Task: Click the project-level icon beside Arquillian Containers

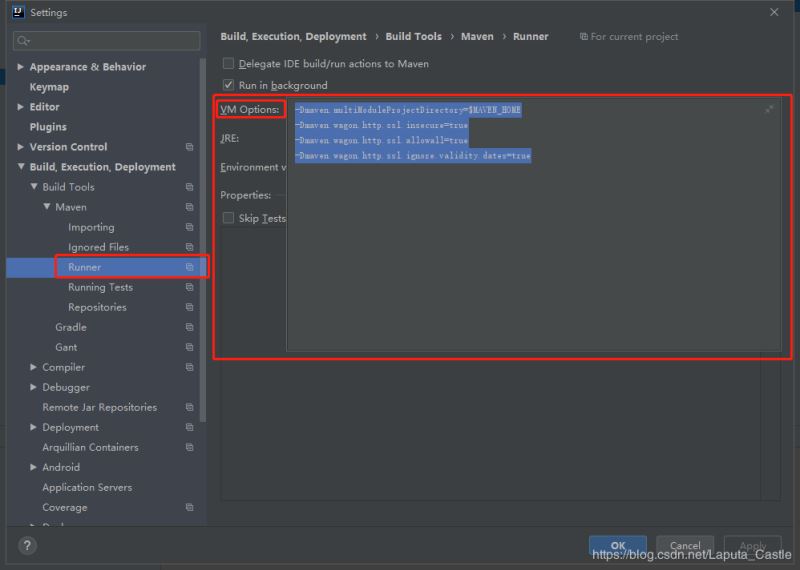Action: point(189,447)
